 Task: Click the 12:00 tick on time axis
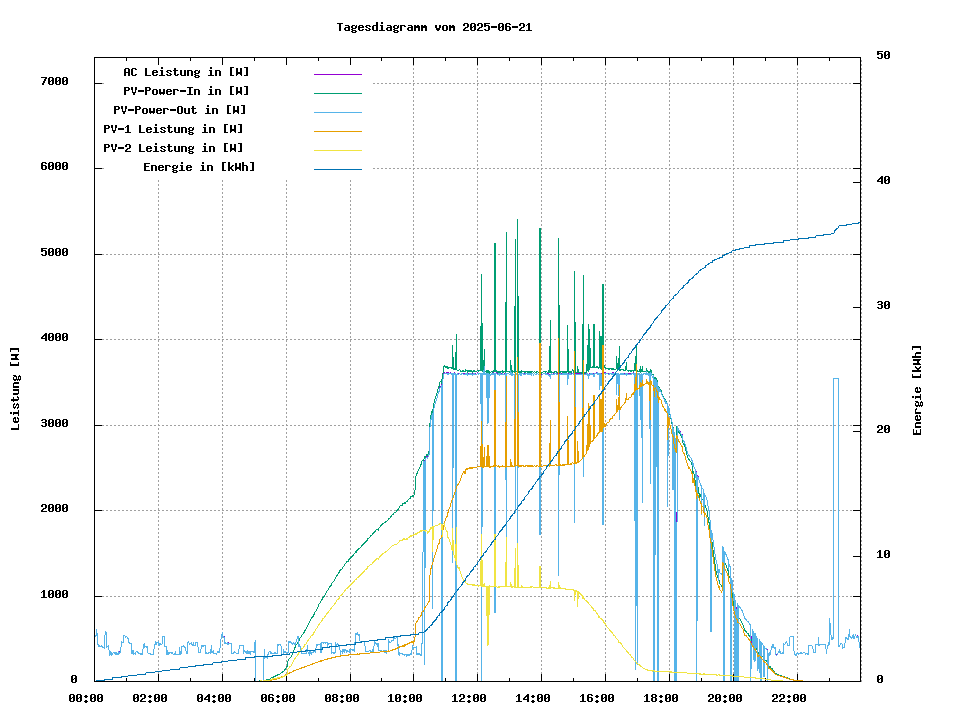469,698
